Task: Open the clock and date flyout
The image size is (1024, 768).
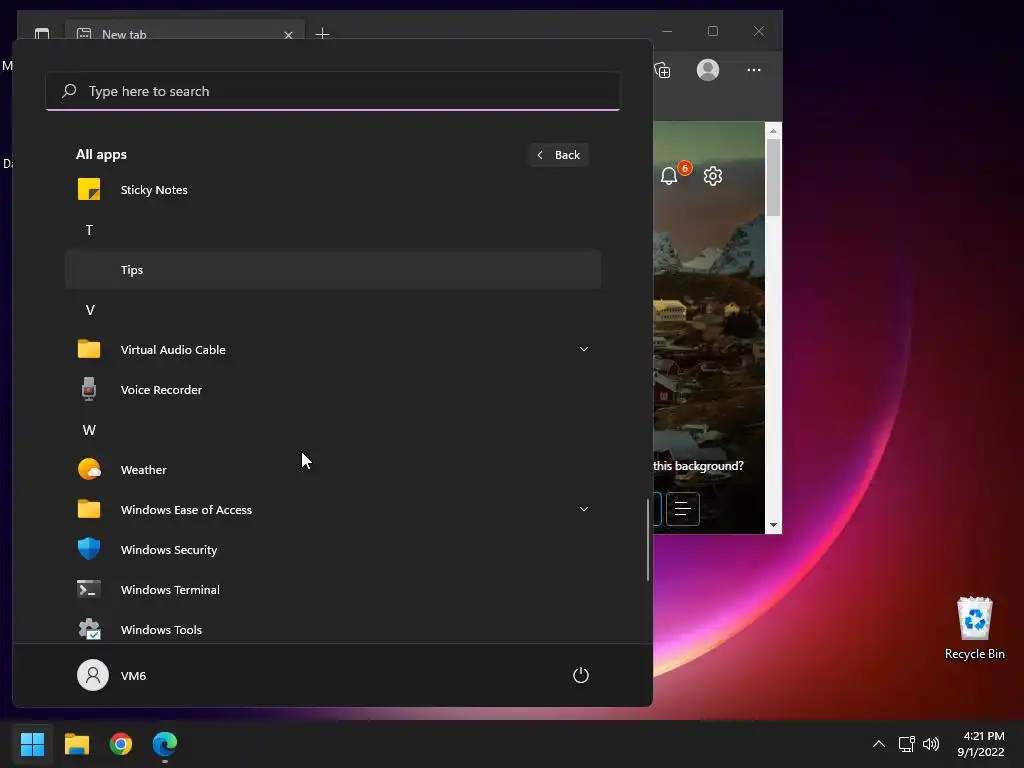Action: [981, 744]
